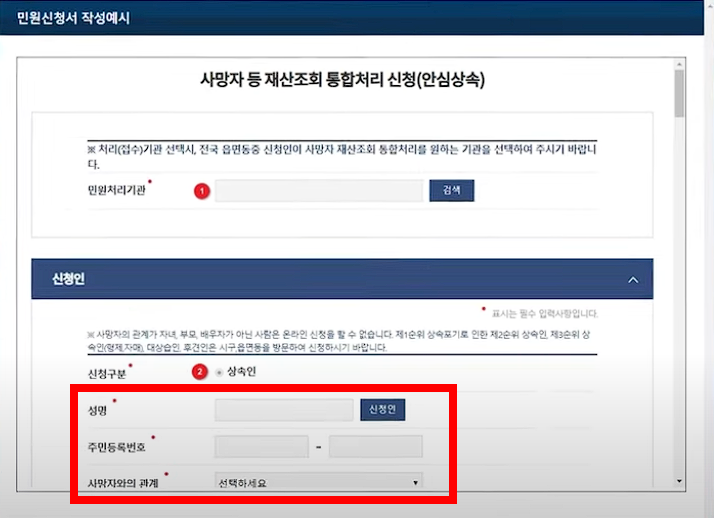Screen dimensions: 714x518
Task: Click the scrollbar down arrow
Action: click(679, 481)
